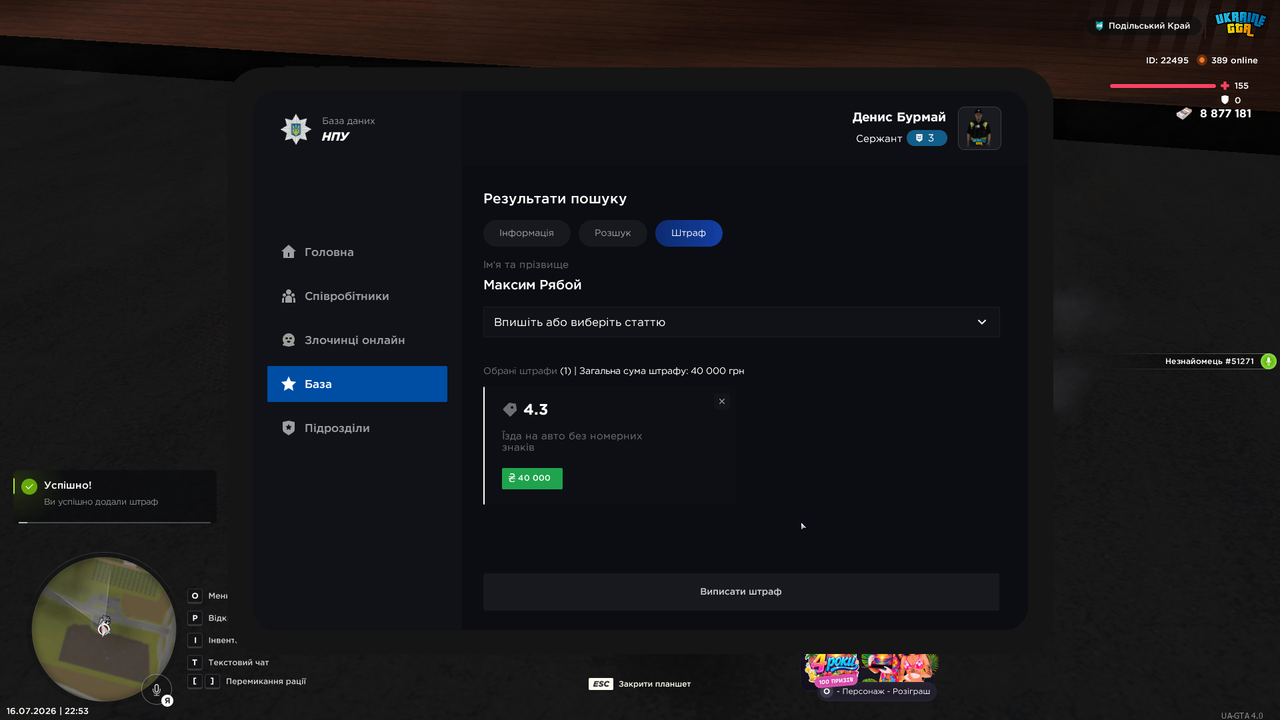This screenshot has height=720, width=1280.
Task: Click the shield icon beside Підрозділи
Action: point(289,428)
